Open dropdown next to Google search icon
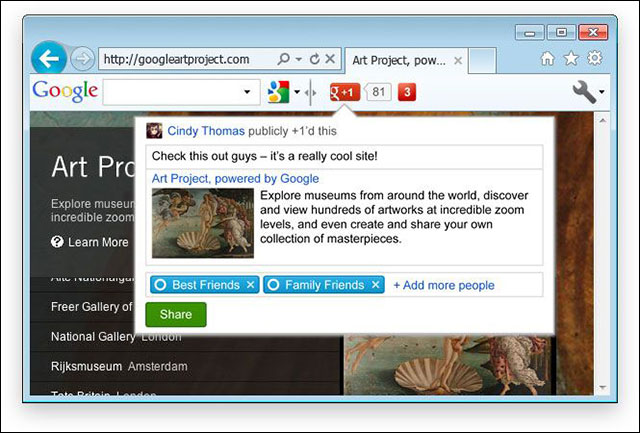This screenshot has width=640, height=433. (297, 92)
